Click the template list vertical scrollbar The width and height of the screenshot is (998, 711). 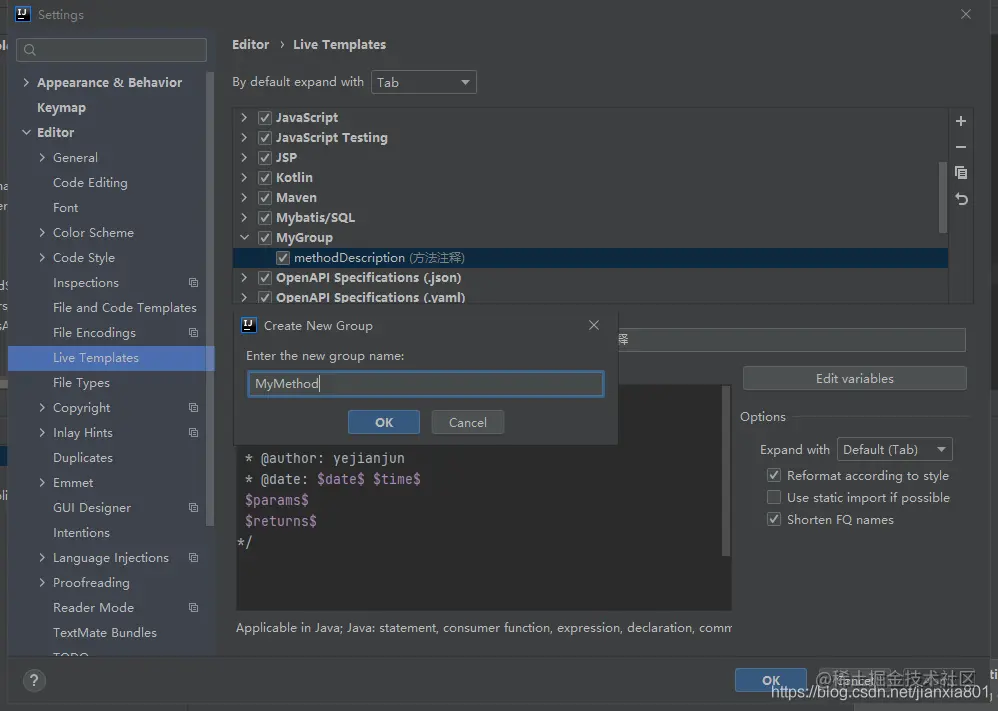(x=943, y=198)
